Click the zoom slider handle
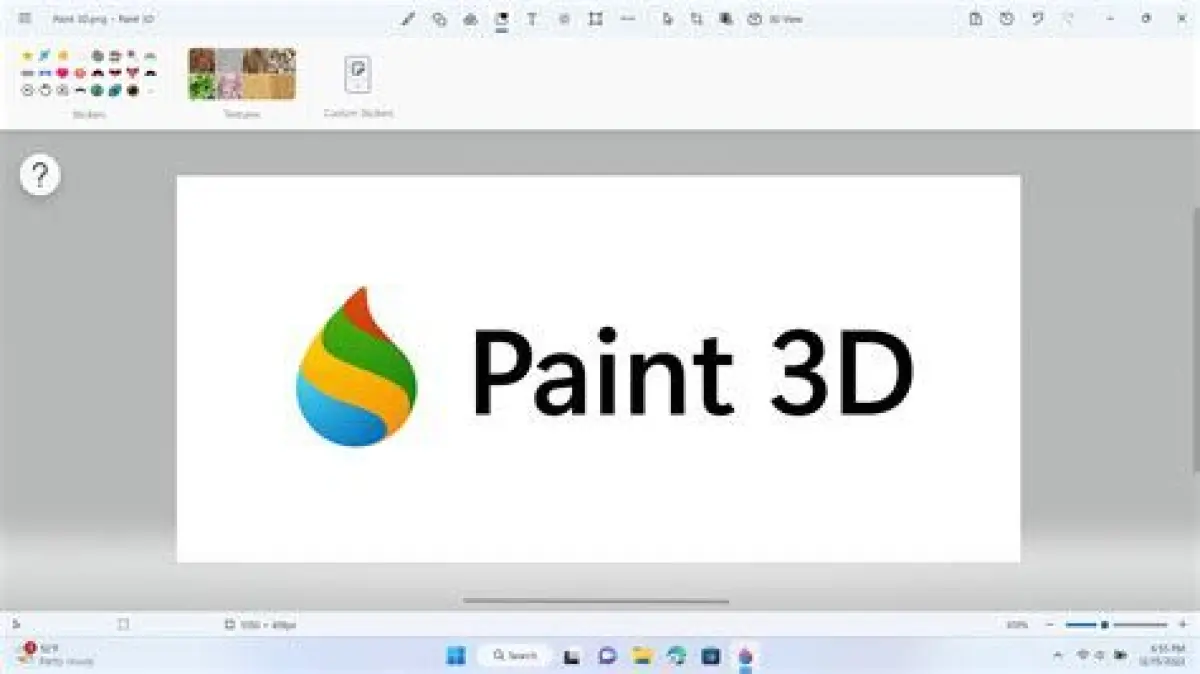The image size is (1200, 674). [x=1104, y=625]
